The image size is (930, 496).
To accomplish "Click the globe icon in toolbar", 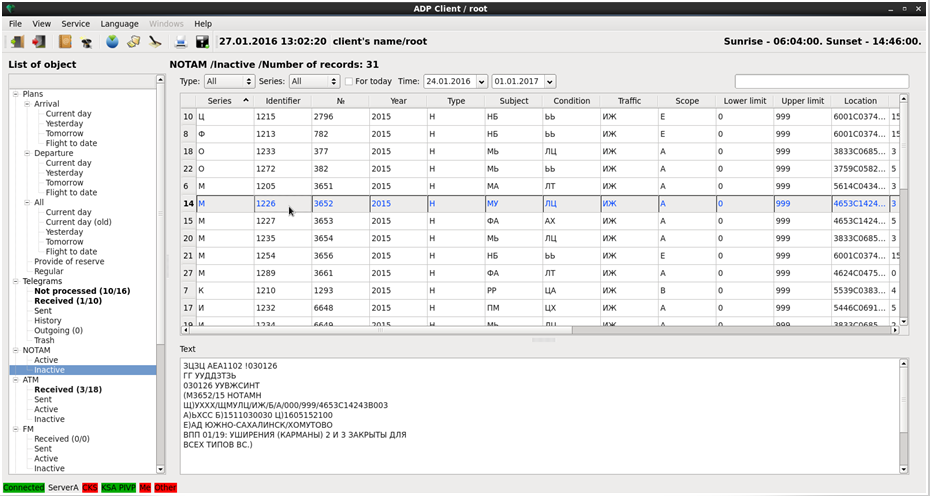I will 112,42.
